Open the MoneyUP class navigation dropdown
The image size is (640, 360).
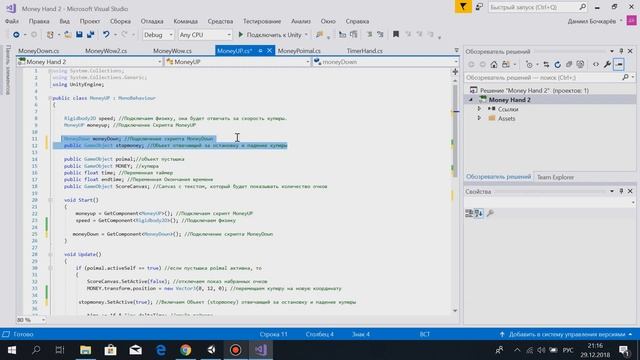tap(238, 62)
